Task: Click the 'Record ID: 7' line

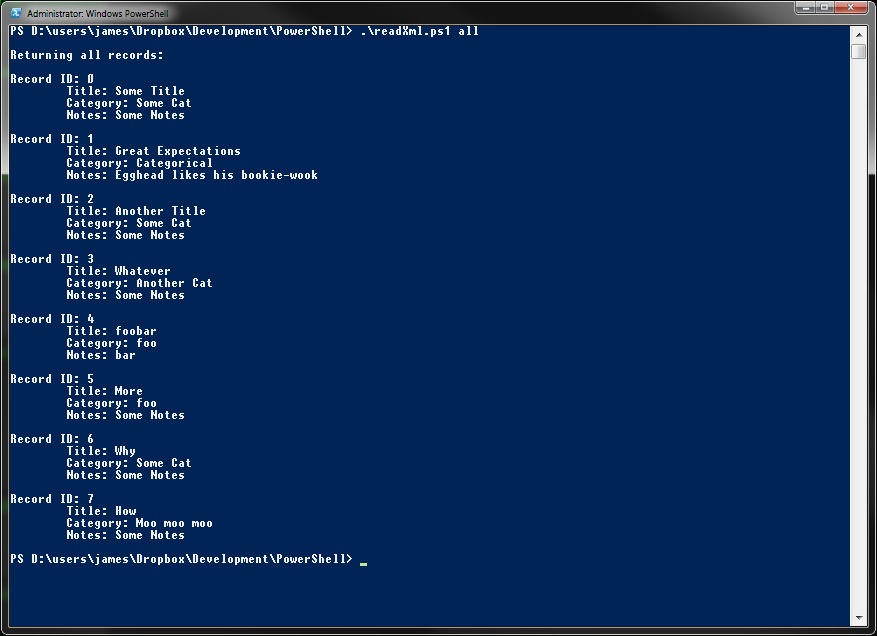Action: point(52,499)
